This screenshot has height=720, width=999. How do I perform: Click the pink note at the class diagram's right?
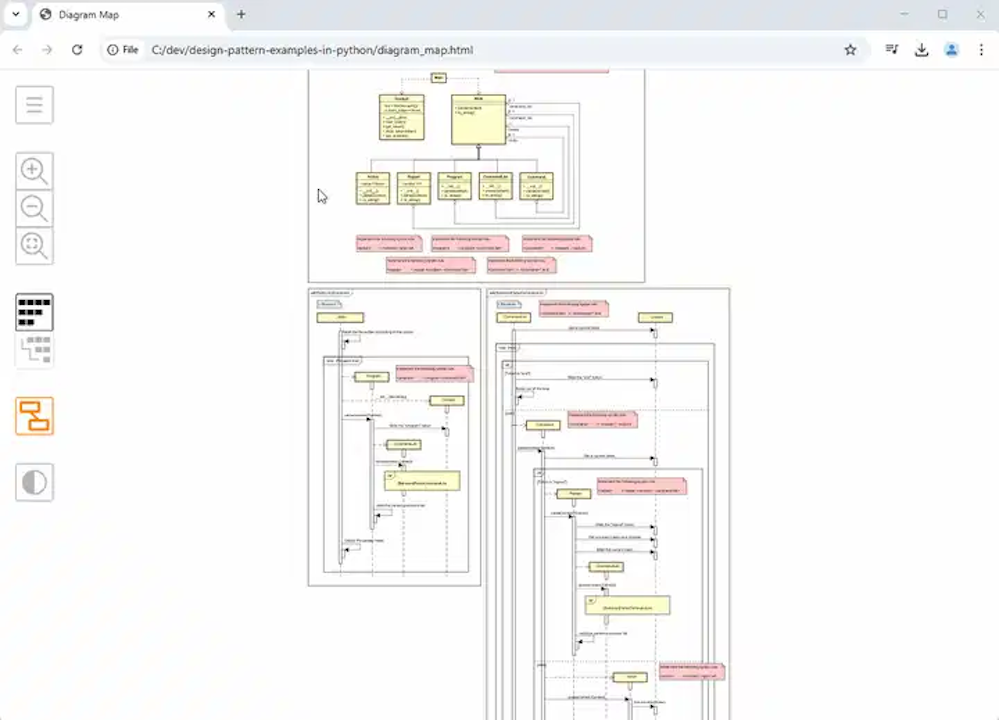coord(557,243)
